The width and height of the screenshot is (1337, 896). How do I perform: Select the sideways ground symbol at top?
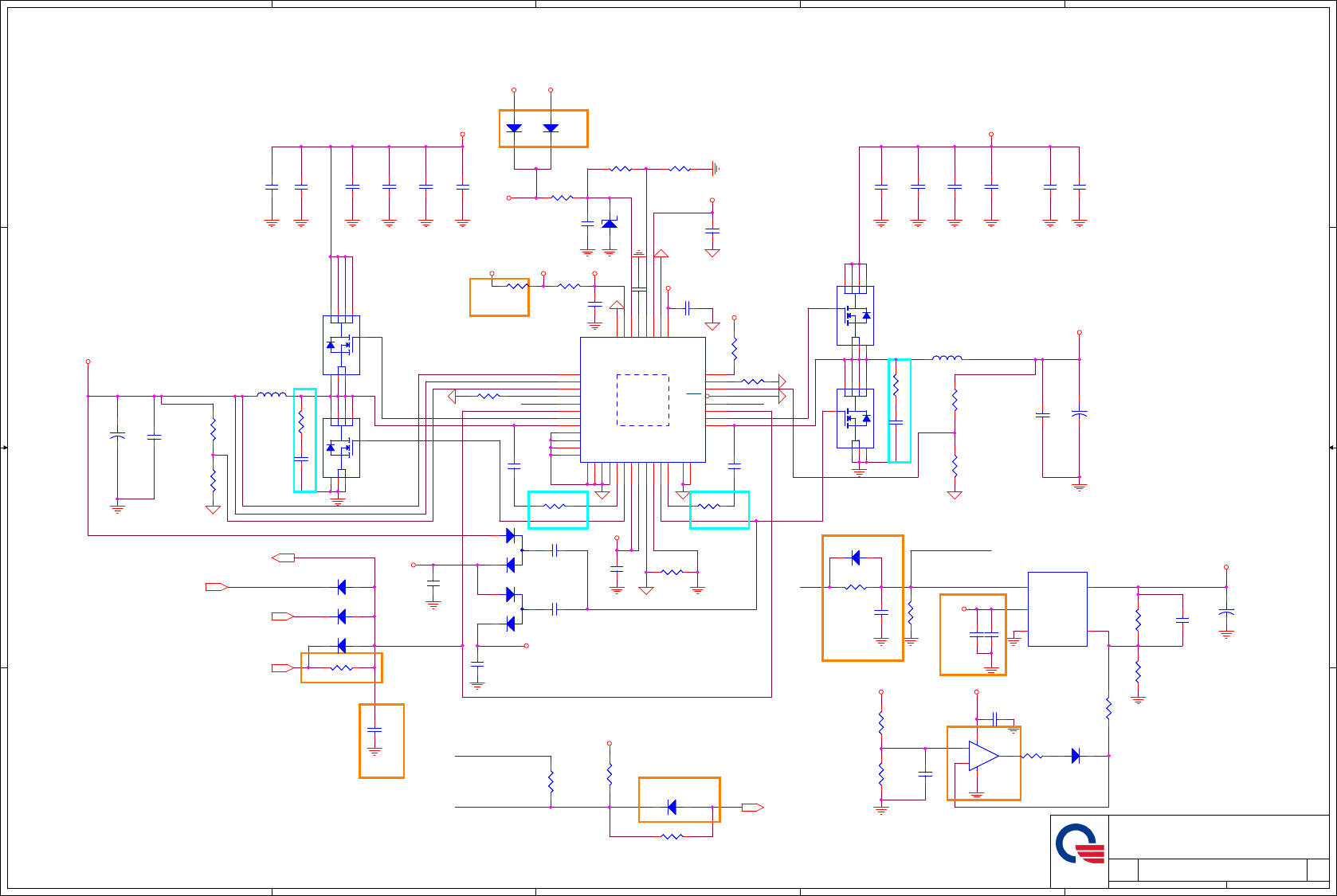tap(716, 169)
